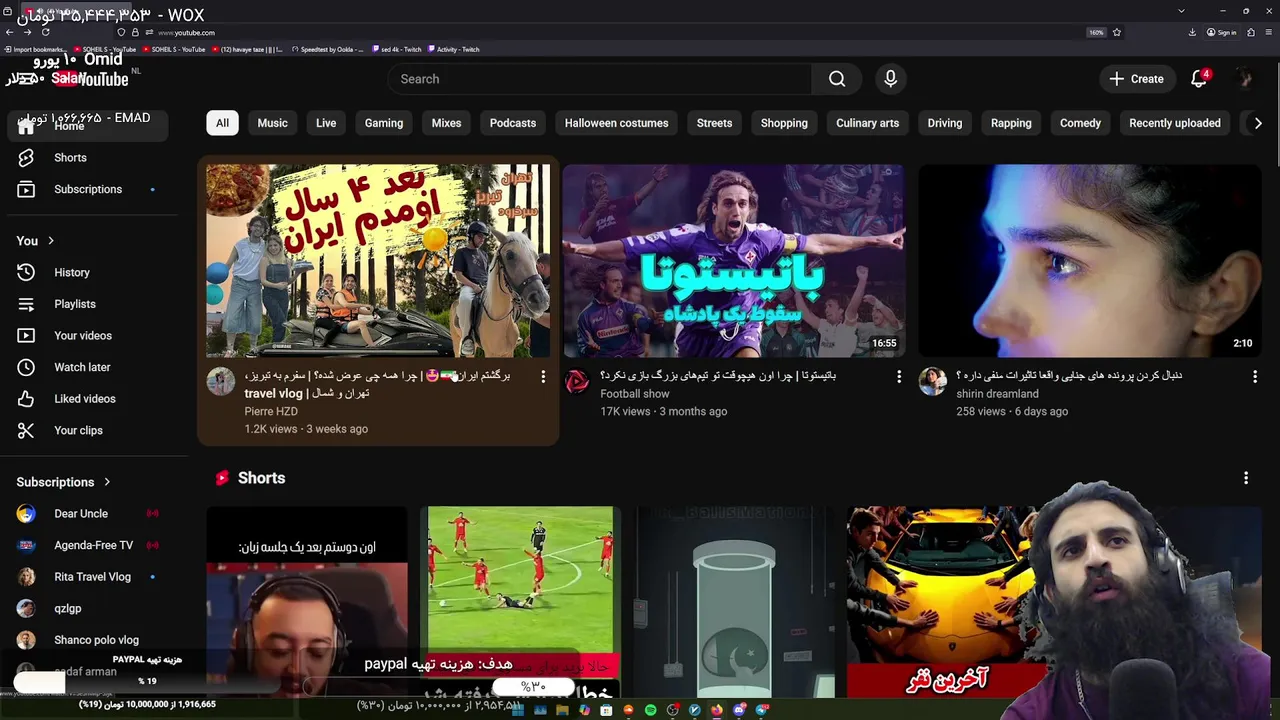Select the Podcasts filter chip
Image resolution: width=1280 pixels, height=720 pixels.
513,123
